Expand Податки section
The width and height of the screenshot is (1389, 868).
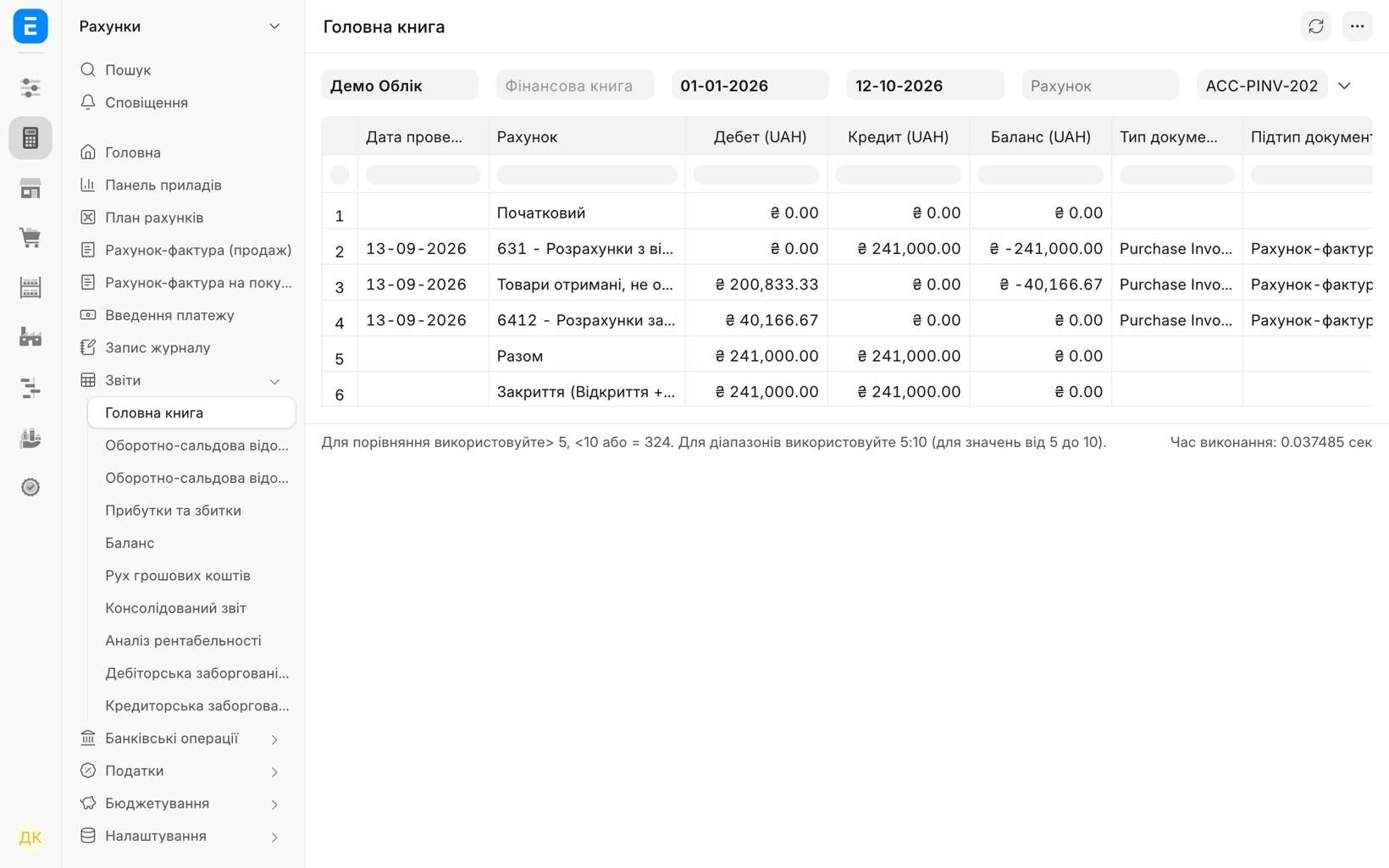tap(274, 771)
